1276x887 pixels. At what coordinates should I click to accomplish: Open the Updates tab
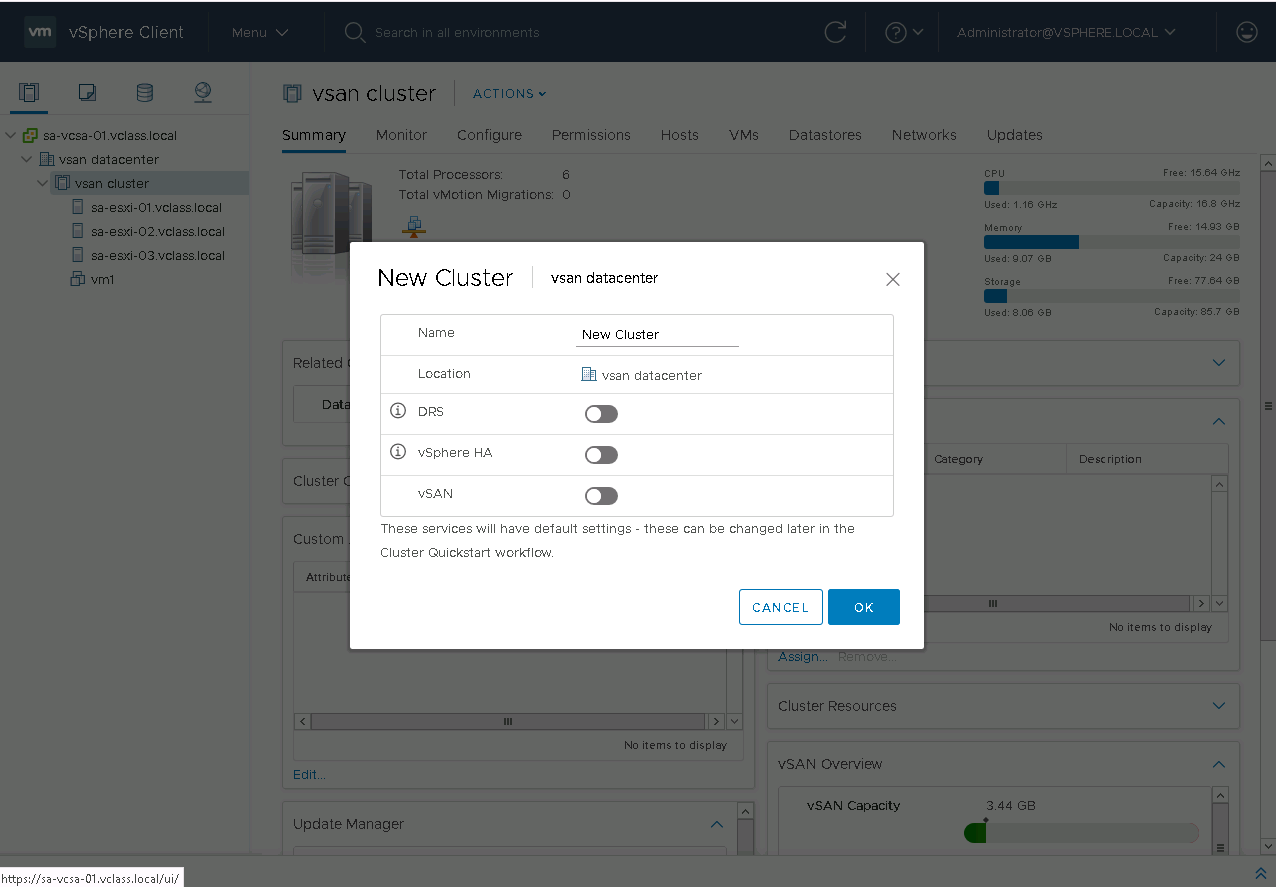tap(1014, 135)
